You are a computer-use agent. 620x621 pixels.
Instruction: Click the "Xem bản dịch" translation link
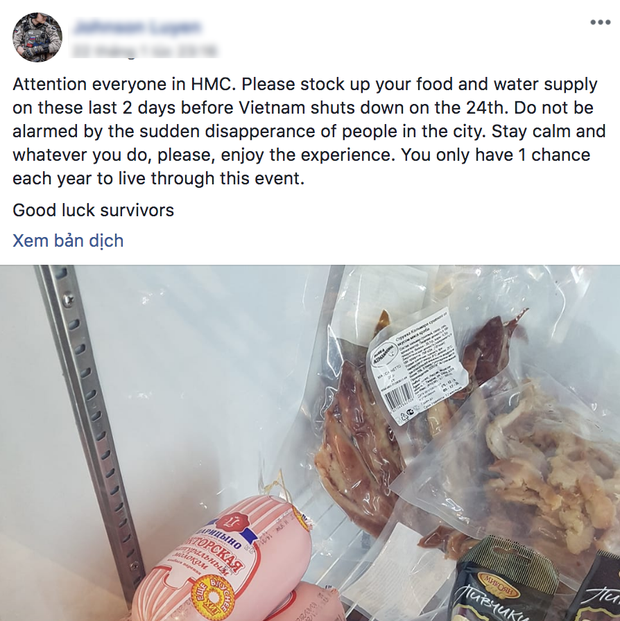click(68, 240)
